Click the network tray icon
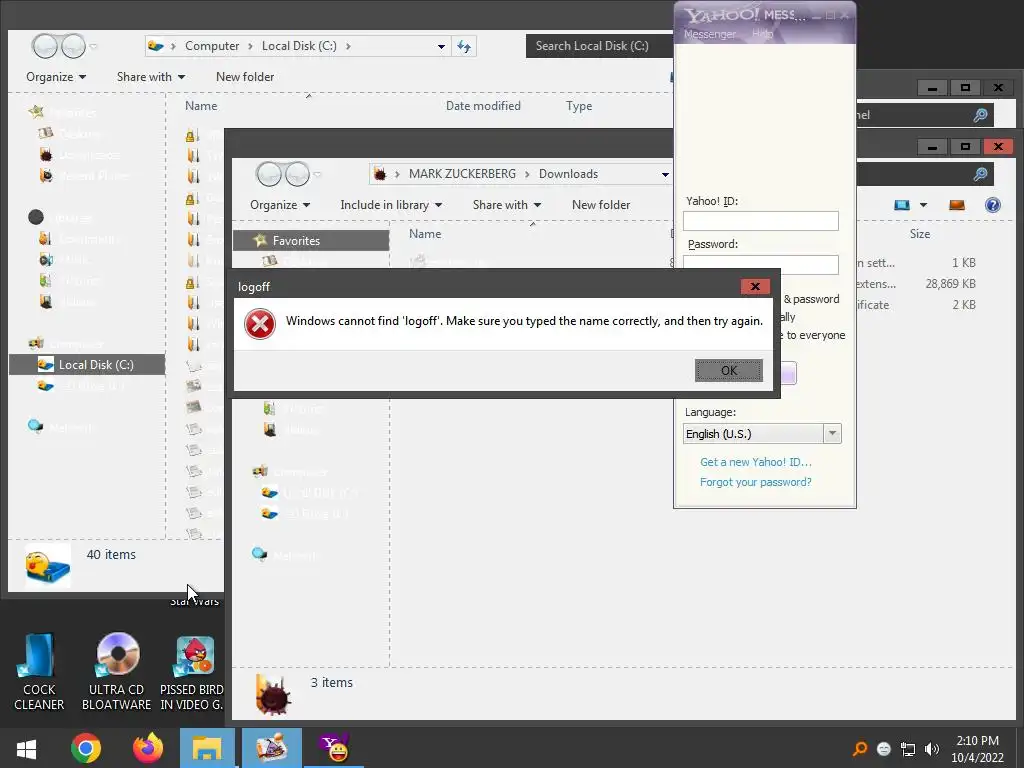 [x=908, y=749]
